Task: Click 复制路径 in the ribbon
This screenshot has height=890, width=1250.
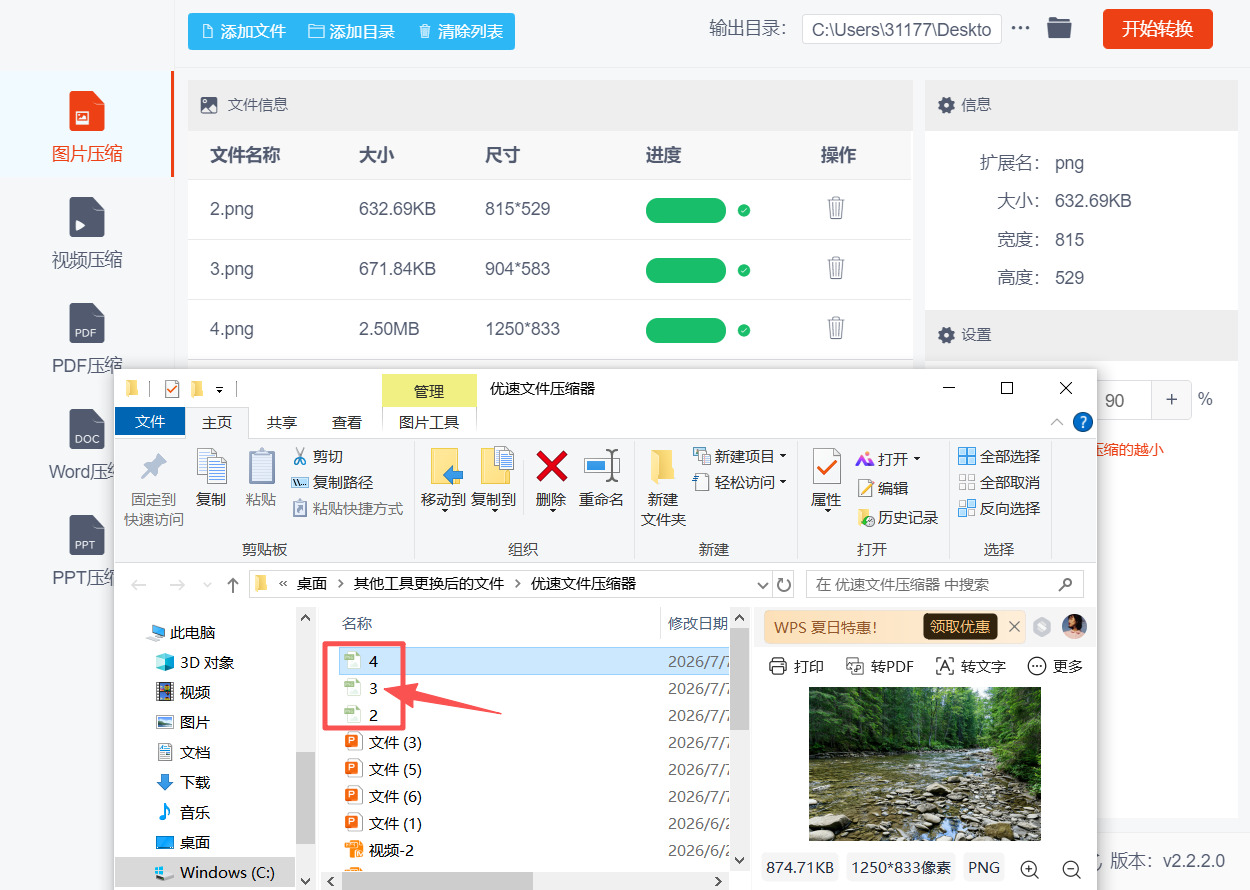Action: 332,482
